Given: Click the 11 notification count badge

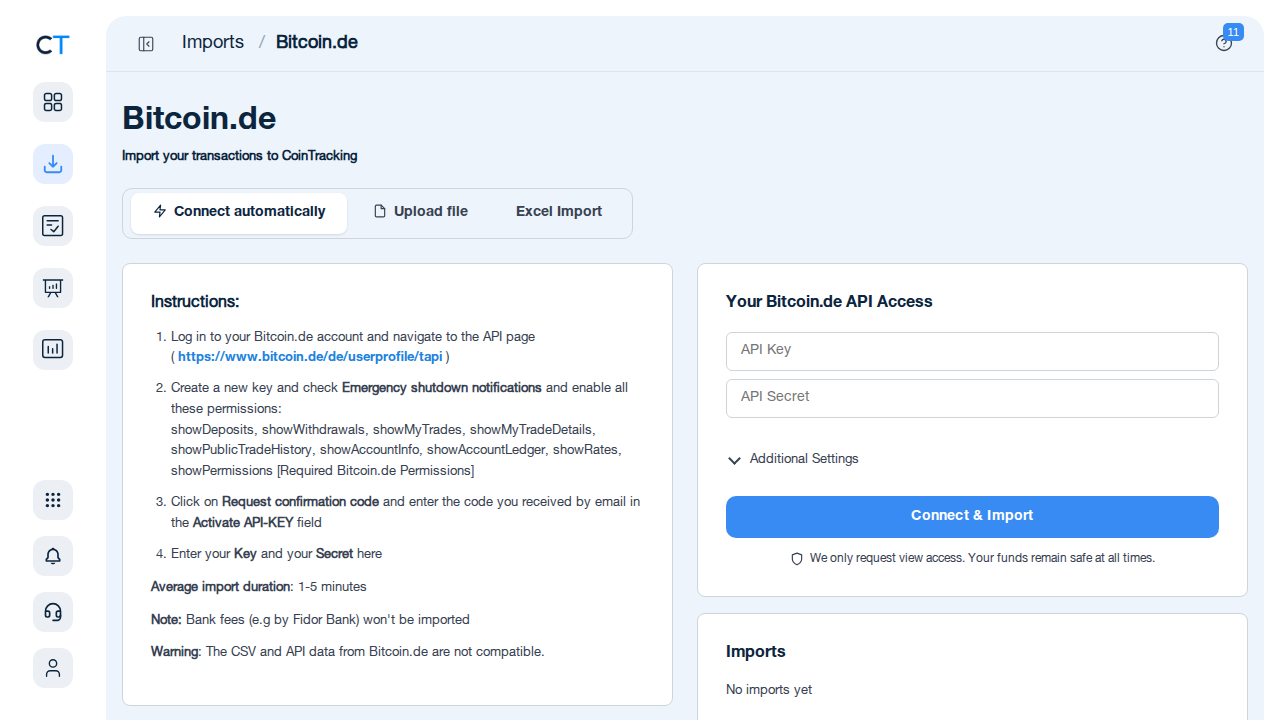Looking at the screenshot, I should (1233, 32).
